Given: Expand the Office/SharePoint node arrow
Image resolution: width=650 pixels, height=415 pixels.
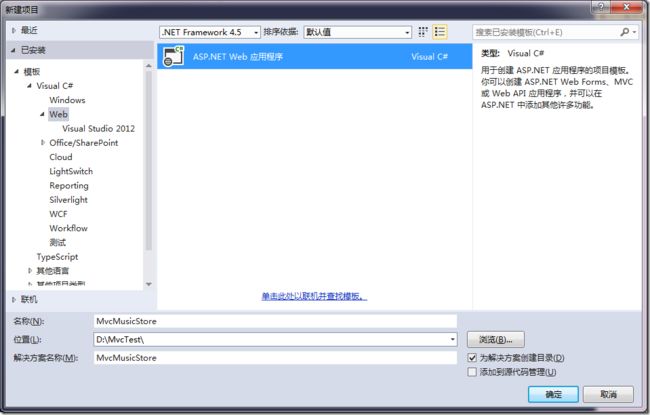Looking at the screenshot, I should (x=42, y=142).
